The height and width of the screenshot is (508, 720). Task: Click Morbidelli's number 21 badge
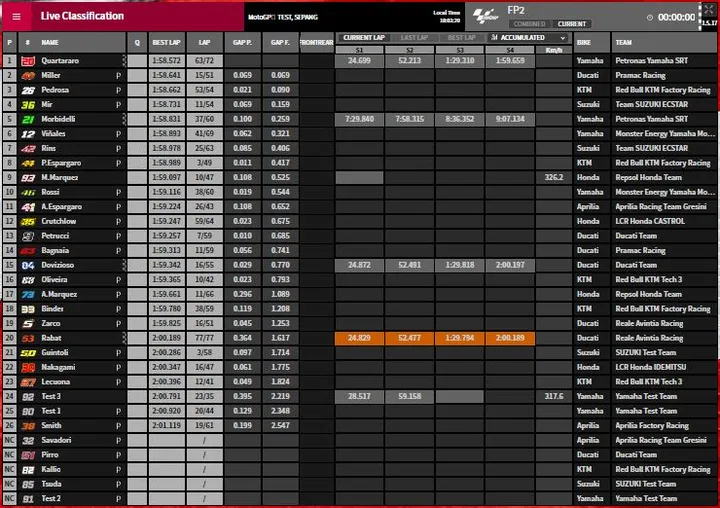tap(28, 119)
